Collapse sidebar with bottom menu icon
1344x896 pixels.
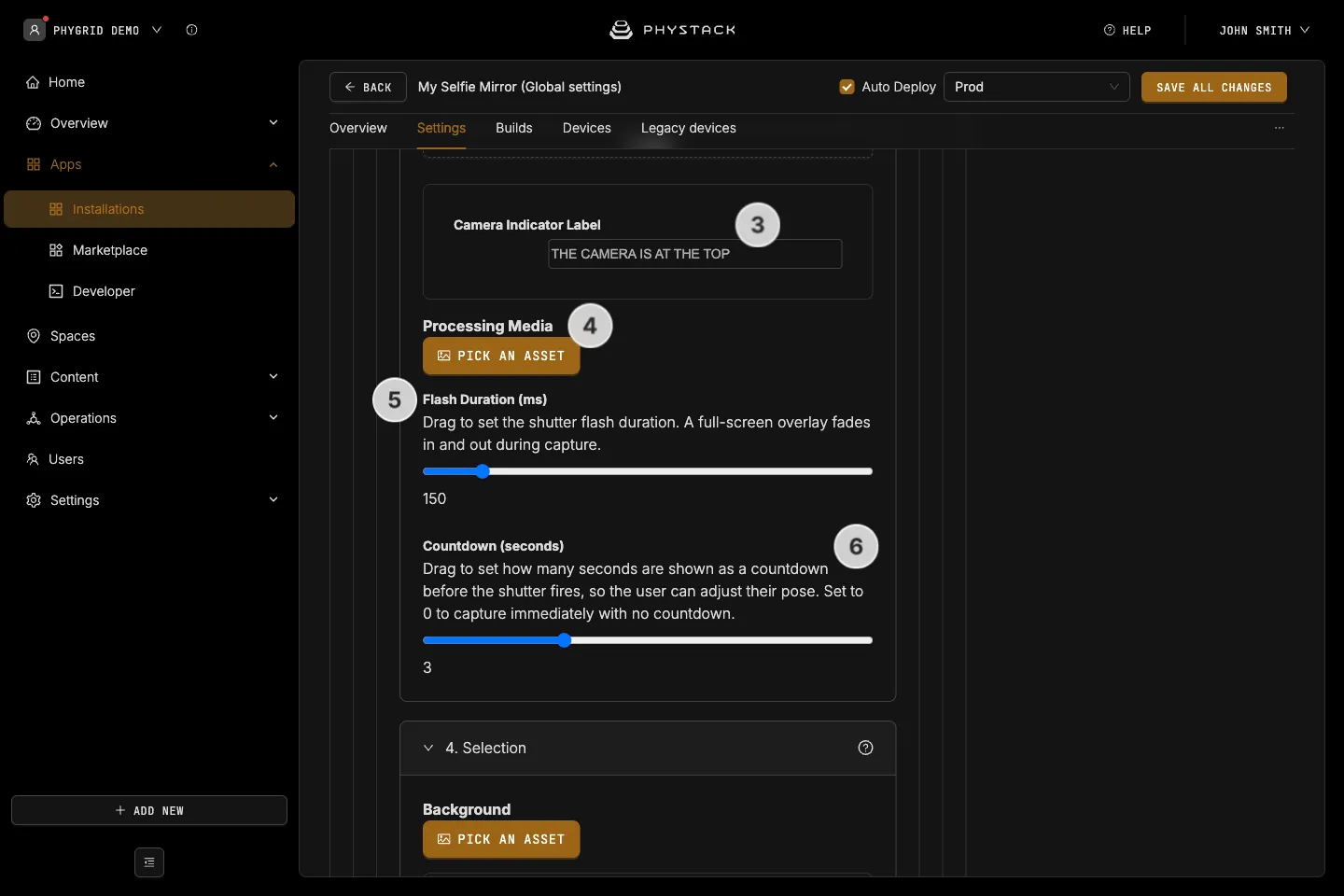(x=149, y=862)
